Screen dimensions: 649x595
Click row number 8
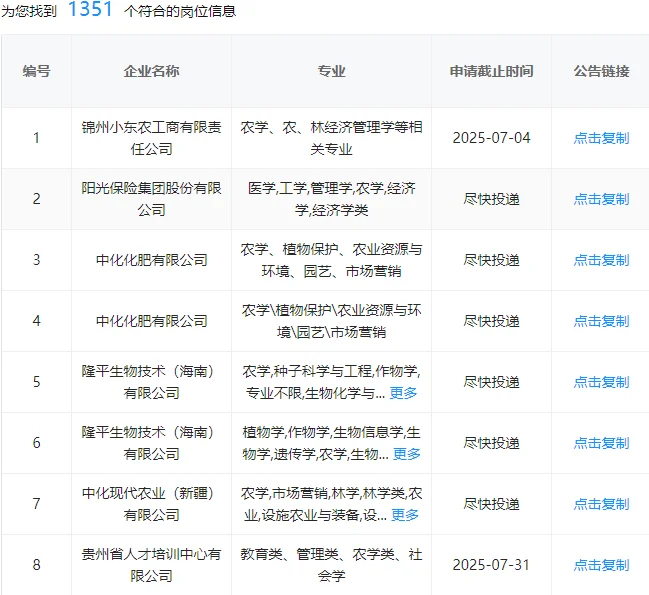[x=36, y=565]
